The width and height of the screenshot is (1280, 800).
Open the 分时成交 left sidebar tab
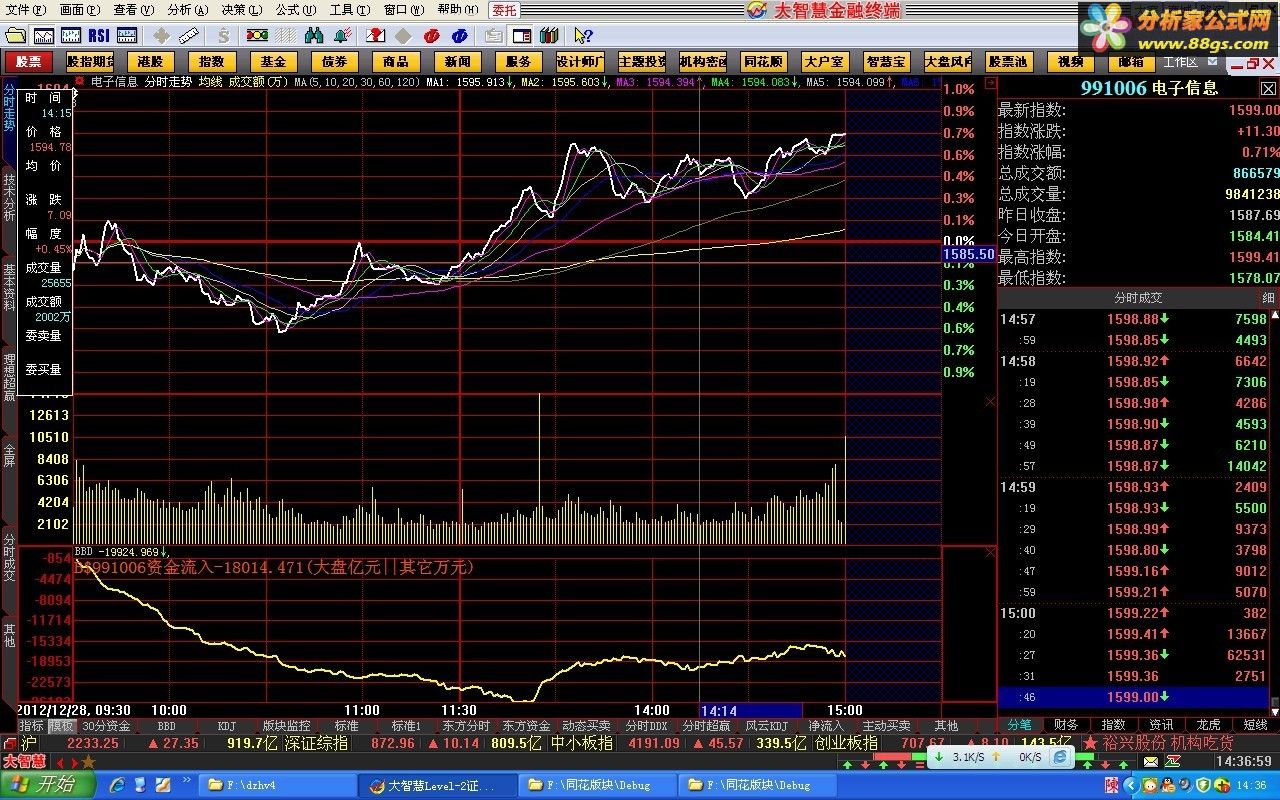point(8,556)
